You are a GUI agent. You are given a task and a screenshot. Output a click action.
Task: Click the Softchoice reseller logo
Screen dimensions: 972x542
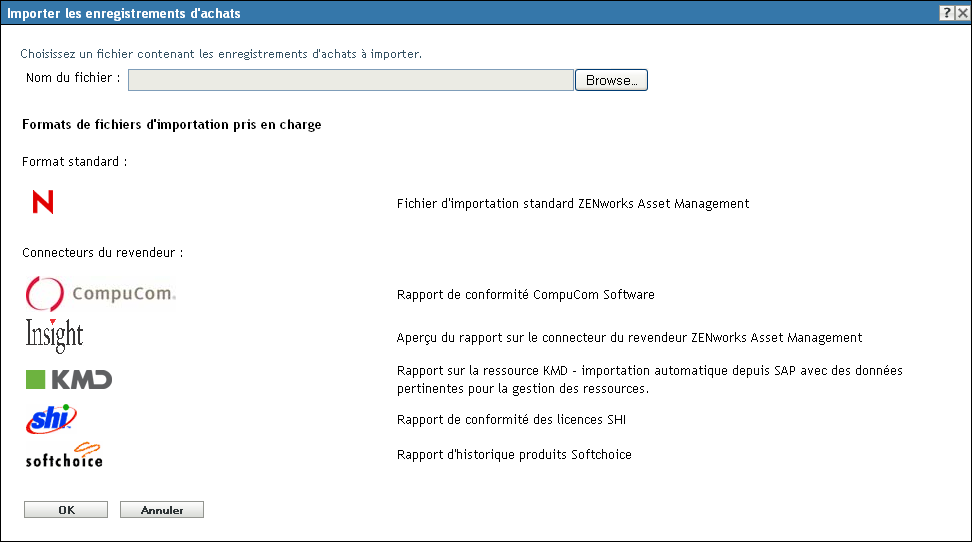64,455
